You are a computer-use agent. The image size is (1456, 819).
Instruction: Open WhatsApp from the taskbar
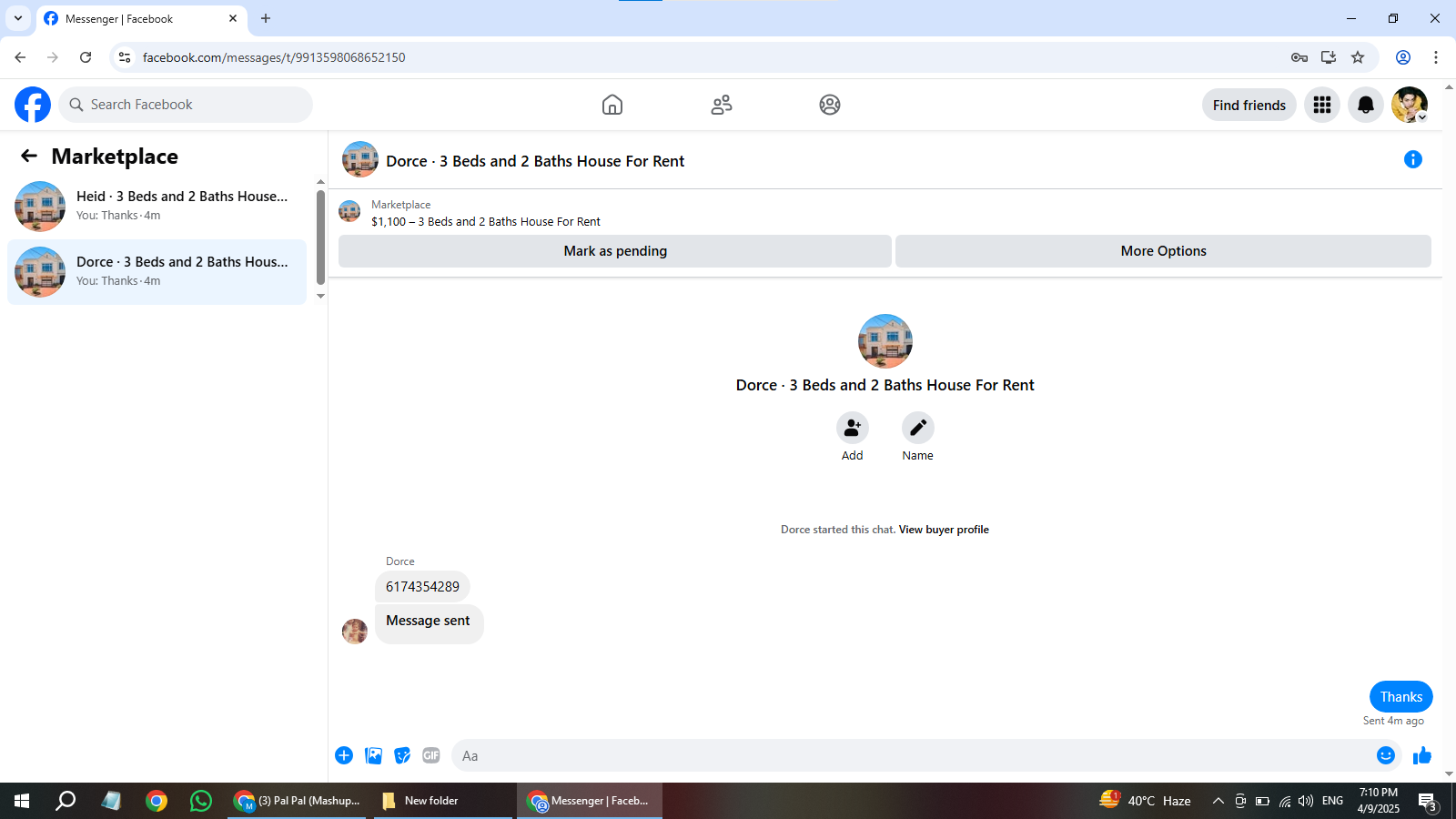pos(201,801)
